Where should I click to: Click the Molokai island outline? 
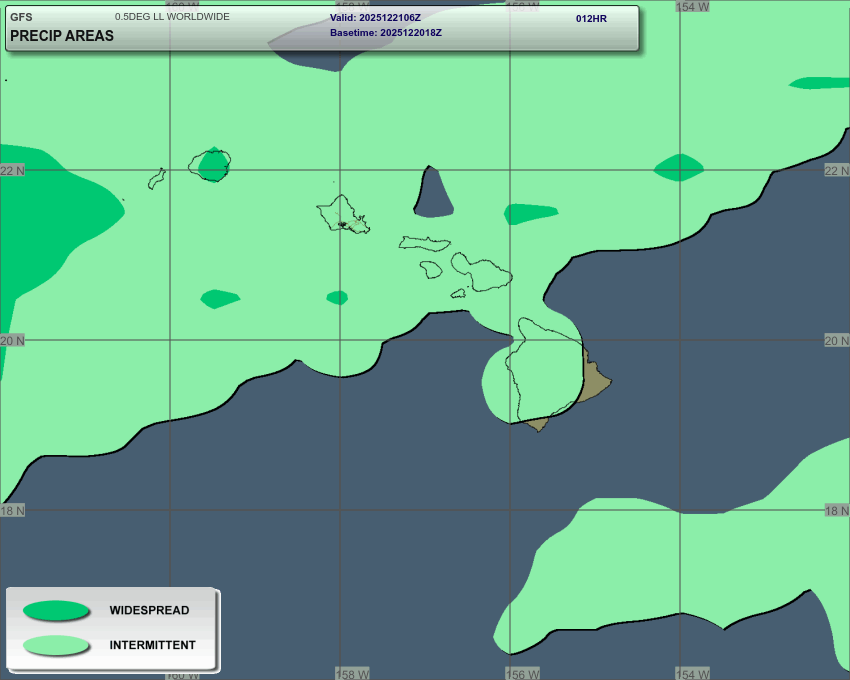point(424,243)
